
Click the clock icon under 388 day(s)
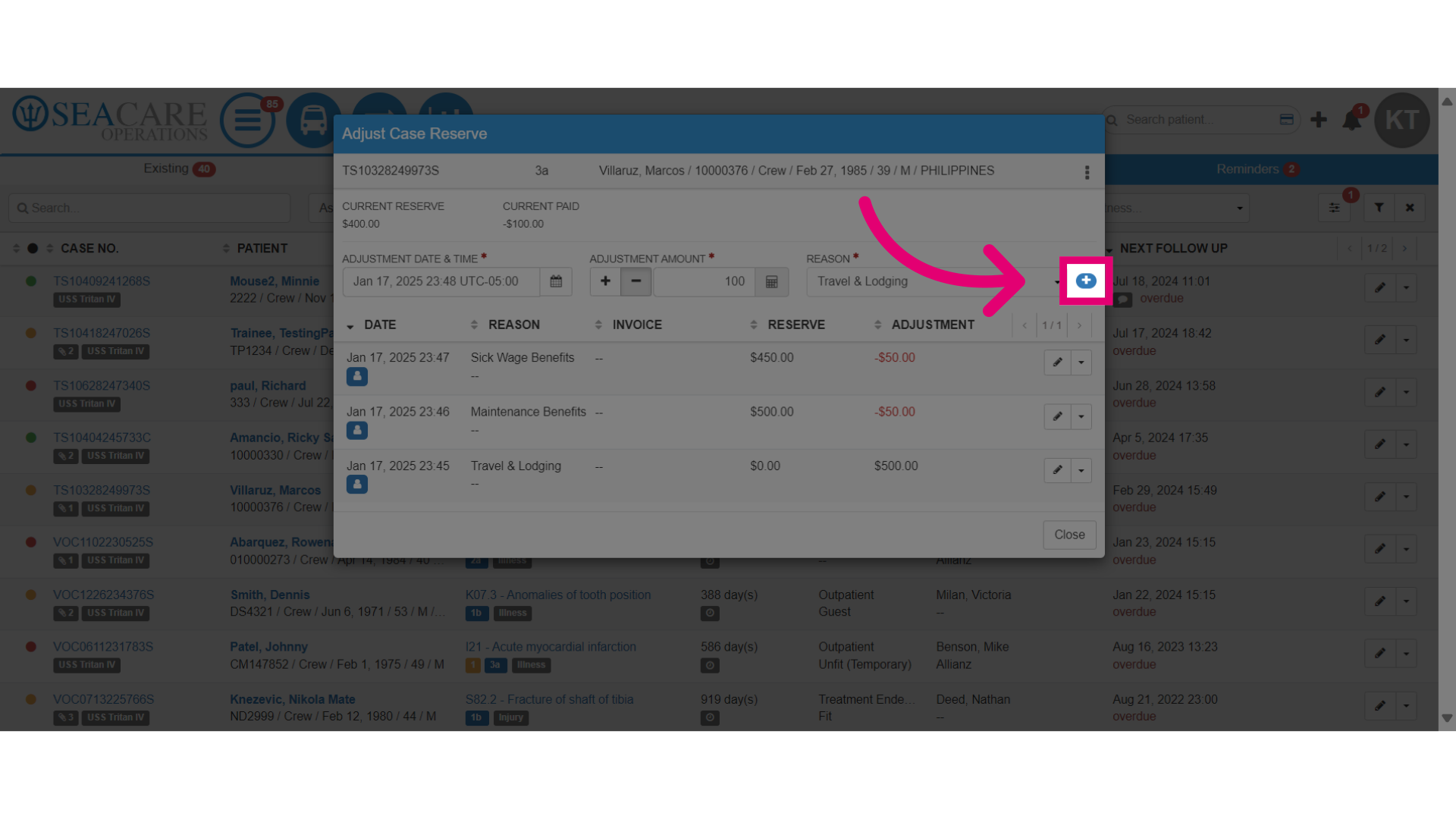click(x=710, y=613)
